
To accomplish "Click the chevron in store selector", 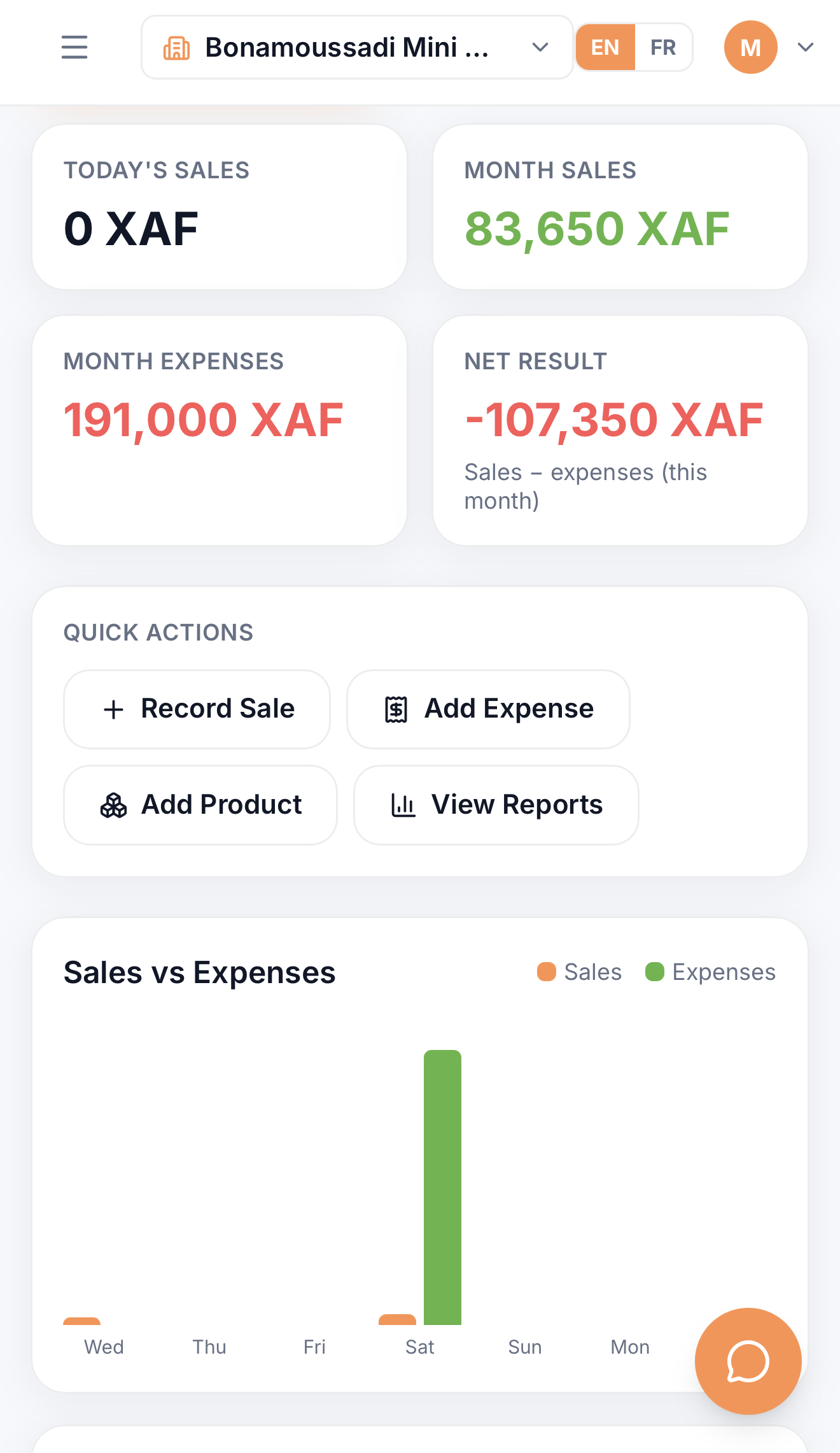I will [540, 47].
